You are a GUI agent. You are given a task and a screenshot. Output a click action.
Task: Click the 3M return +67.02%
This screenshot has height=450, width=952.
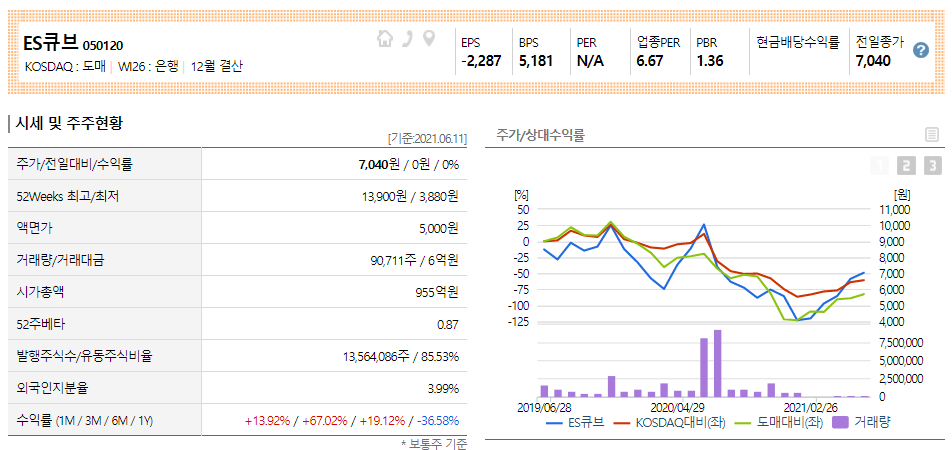click(x=325, y=421)
